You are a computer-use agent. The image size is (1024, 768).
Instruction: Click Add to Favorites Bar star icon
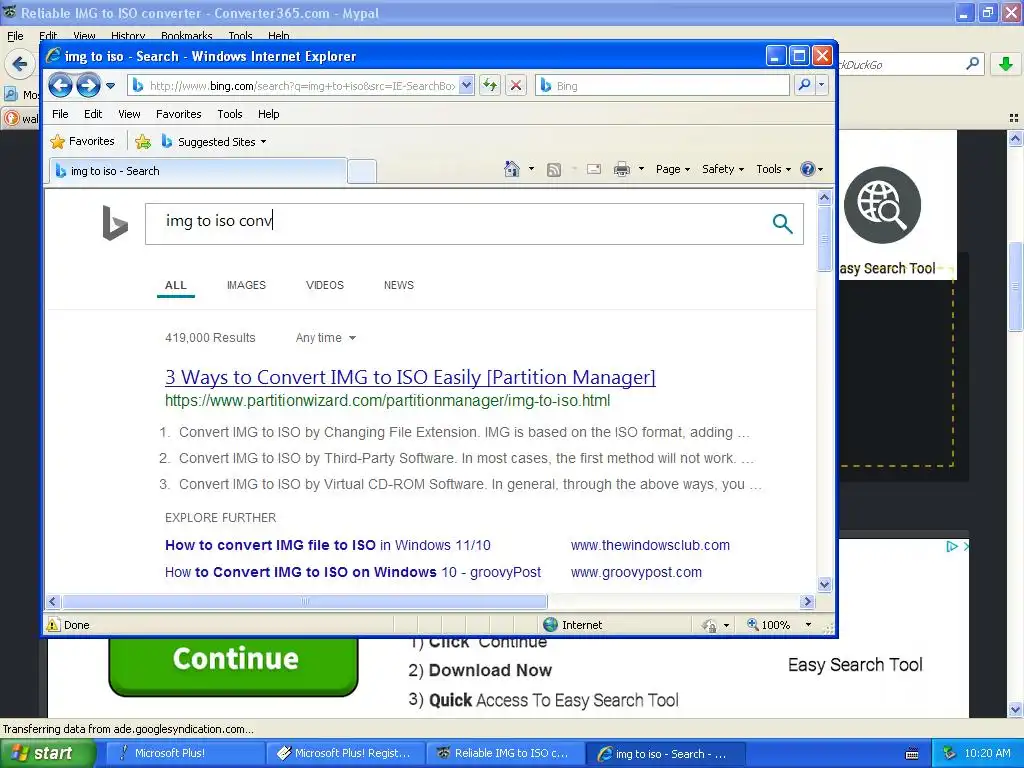143,141
